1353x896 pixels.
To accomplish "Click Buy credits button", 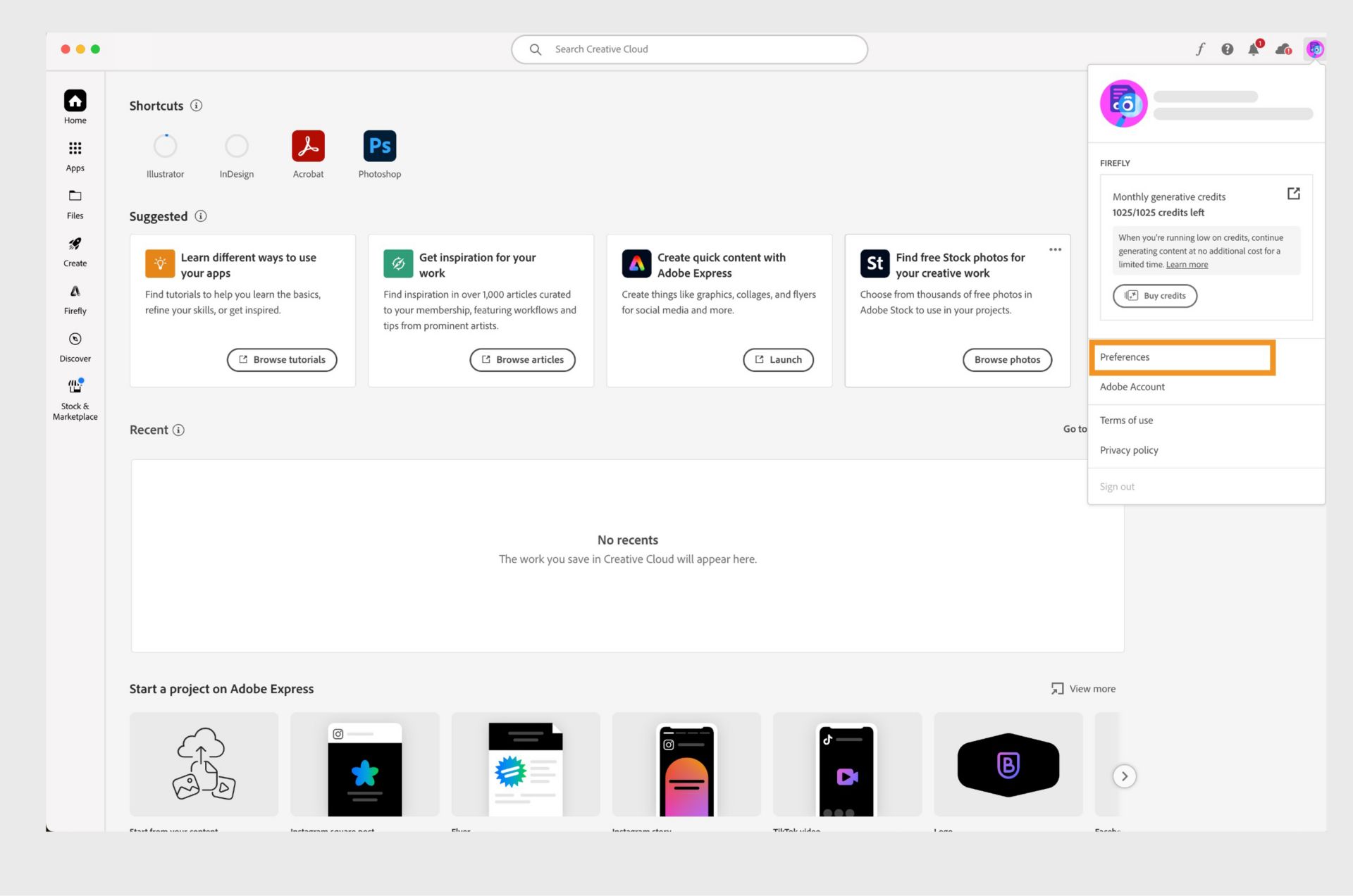I will point(1155,295).
